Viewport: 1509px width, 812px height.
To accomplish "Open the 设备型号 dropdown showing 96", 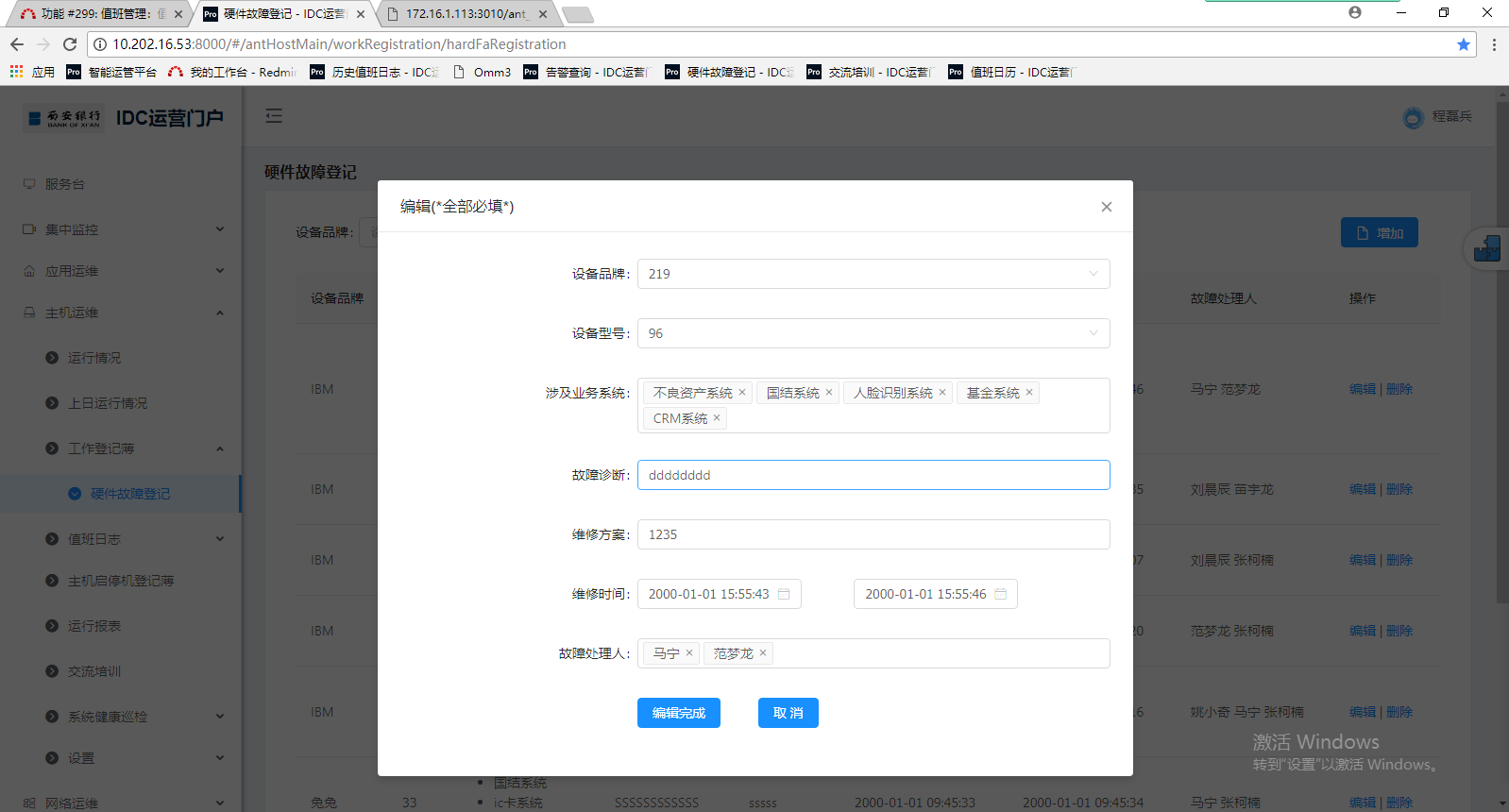I will (873, 333).
